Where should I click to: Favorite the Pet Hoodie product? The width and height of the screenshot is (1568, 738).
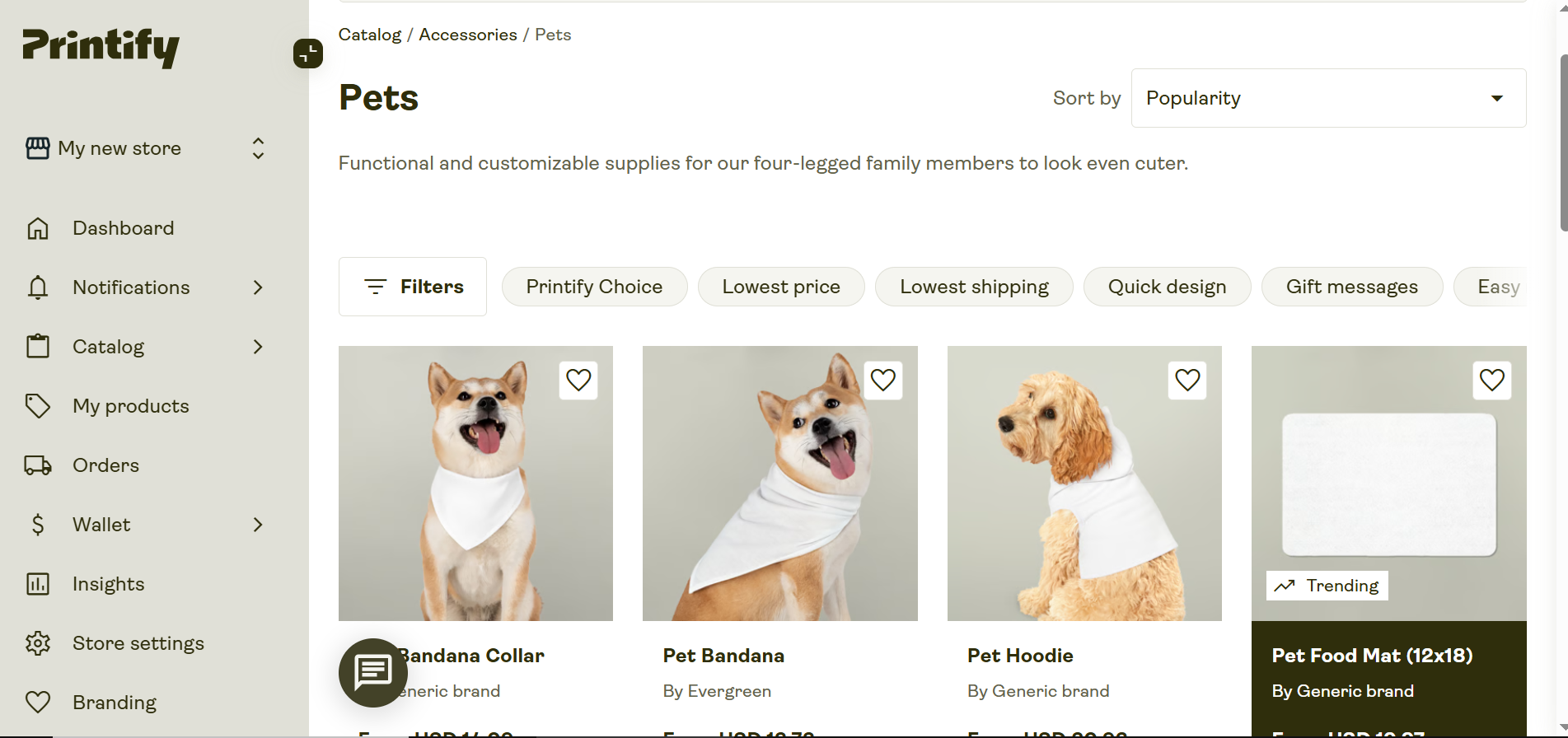point(1187,380)
